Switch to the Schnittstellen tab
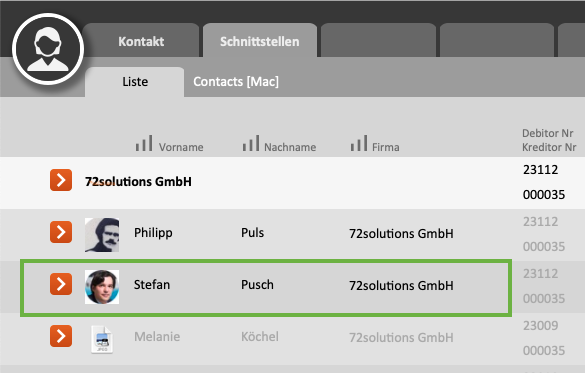The image size is (585, 373). click(x=260, y=41)
